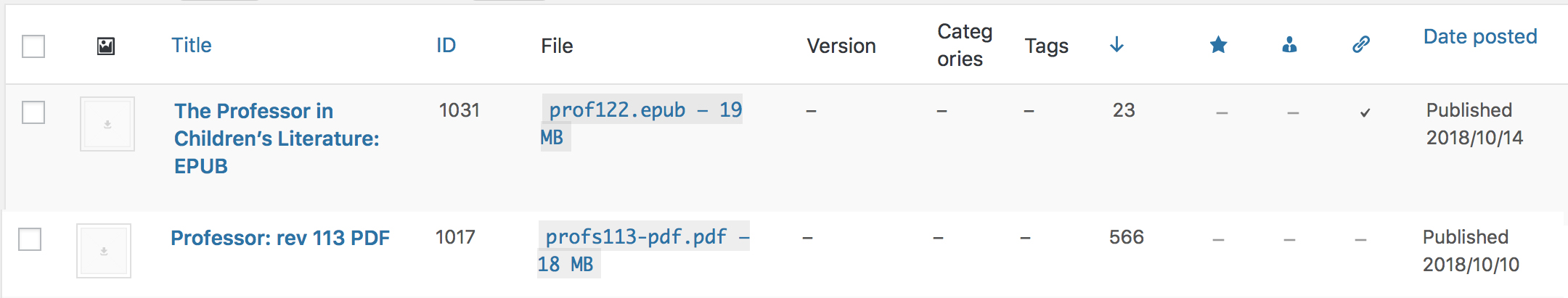Sort by download count arrow icon
The width and height of the screenshot is (1568, 298).
point(1116,45)
